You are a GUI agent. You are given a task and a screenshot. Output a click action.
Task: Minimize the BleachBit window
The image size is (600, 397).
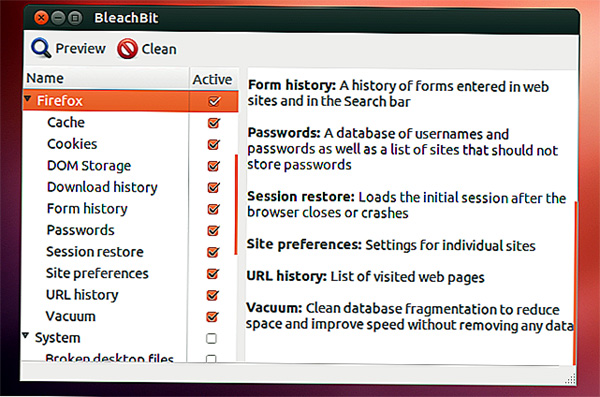click(58, 18)
